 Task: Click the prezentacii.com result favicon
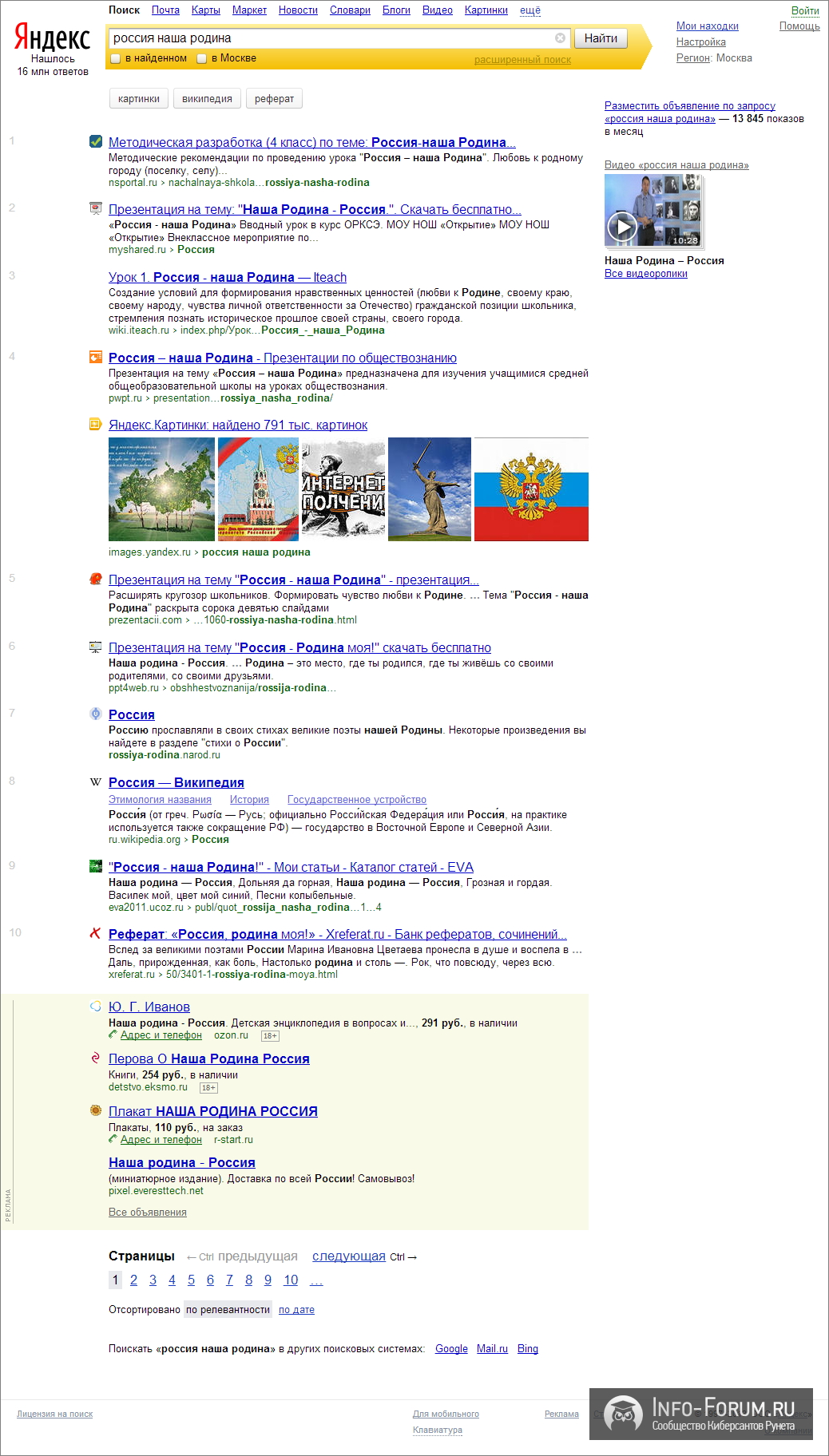pos(96,579)
